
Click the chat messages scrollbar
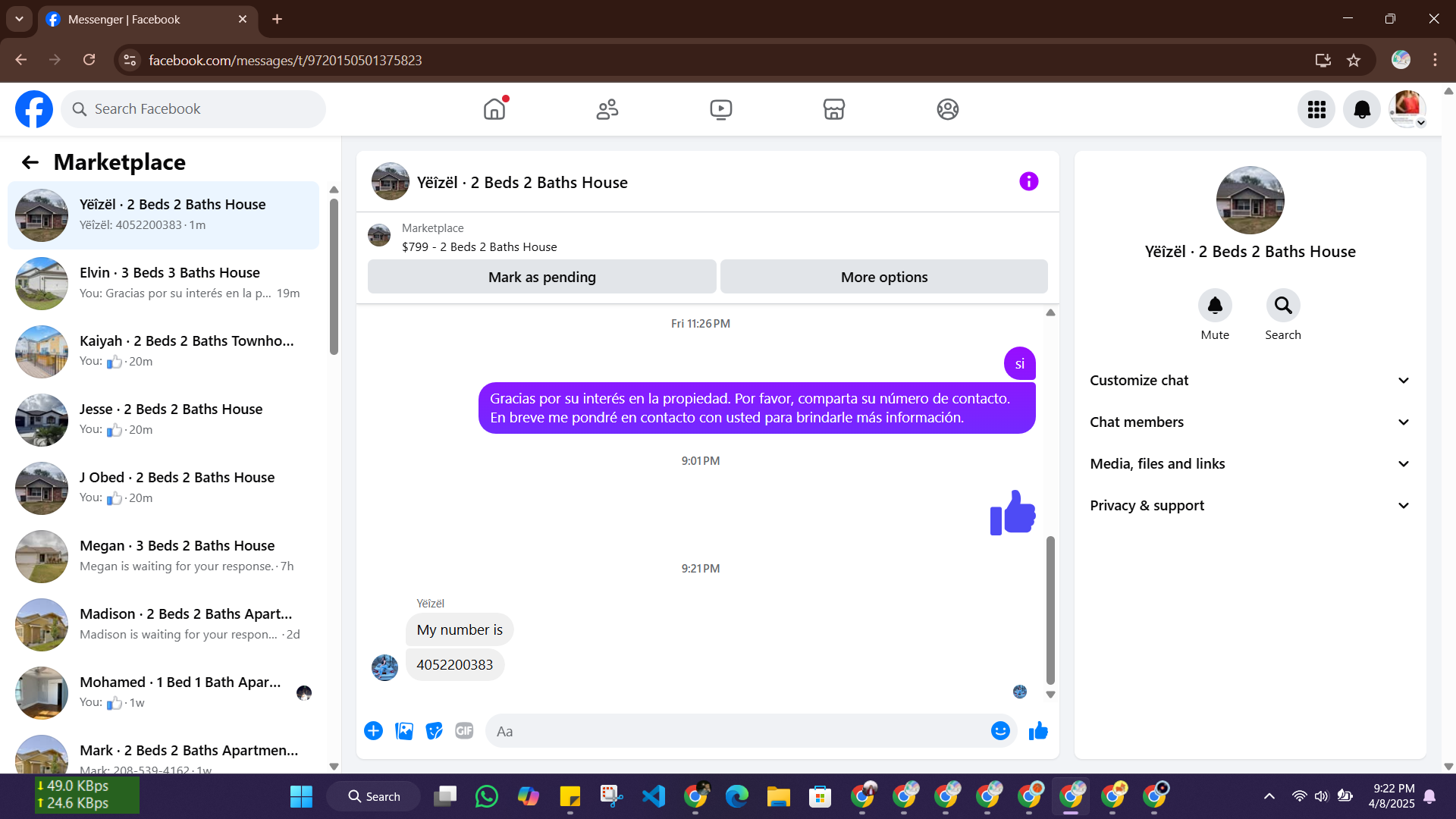[x=1050, y=610]
